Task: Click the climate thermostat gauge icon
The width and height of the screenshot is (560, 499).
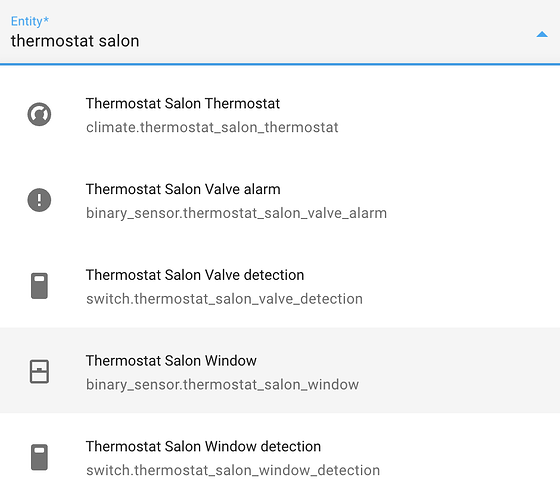Action: (x=39, y=114)
